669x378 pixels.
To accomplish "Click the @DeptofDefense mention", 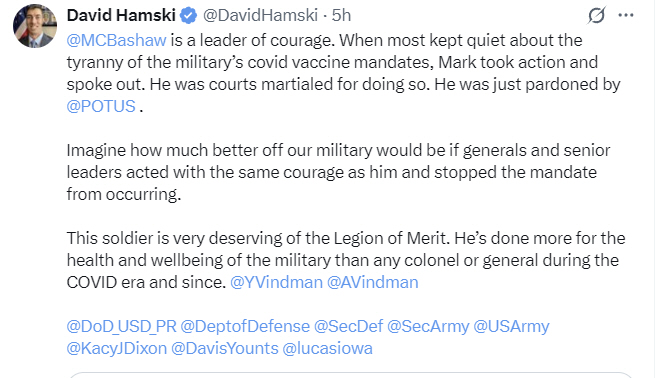I will 245,326.
